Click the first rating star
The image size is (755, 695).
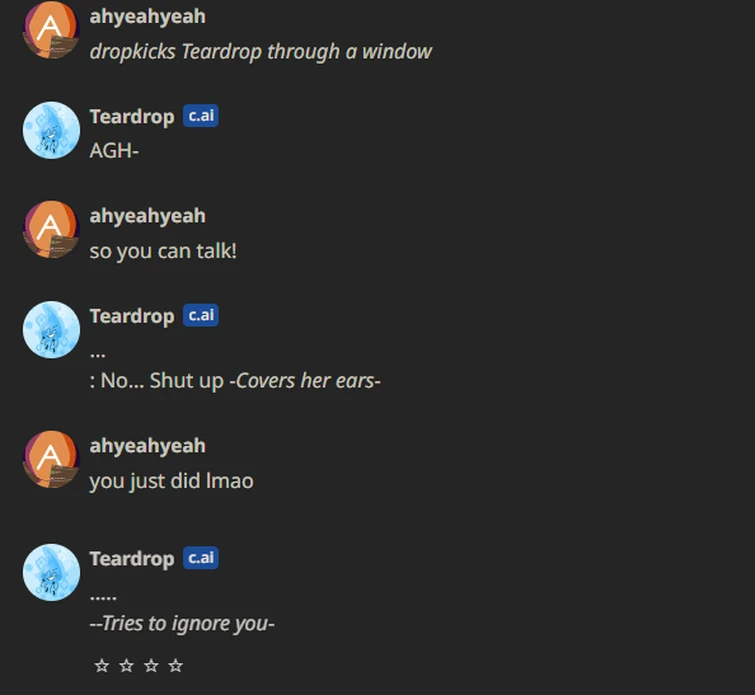102,666
